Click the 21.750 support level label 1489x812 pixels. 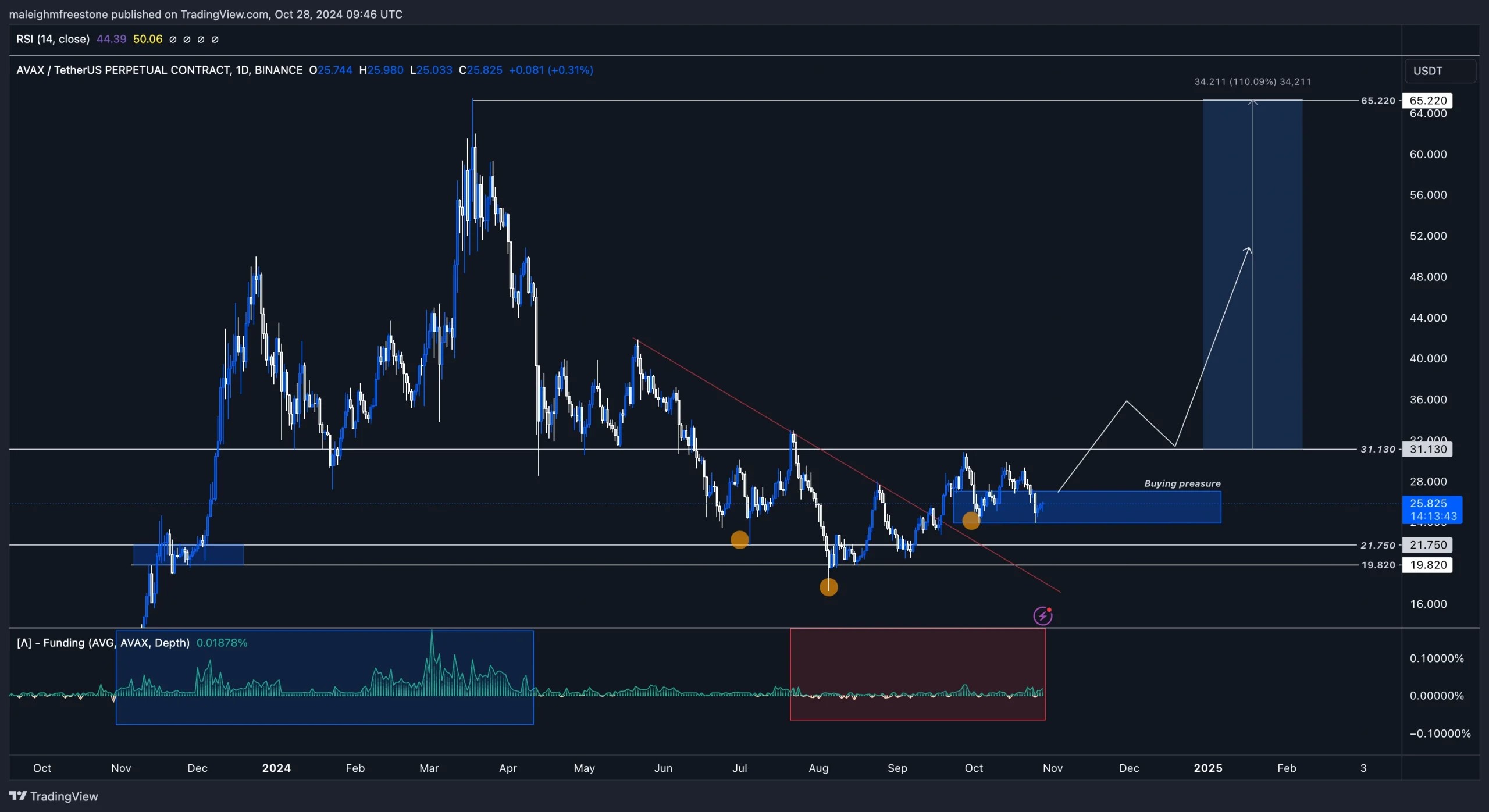pos(1427,544)
